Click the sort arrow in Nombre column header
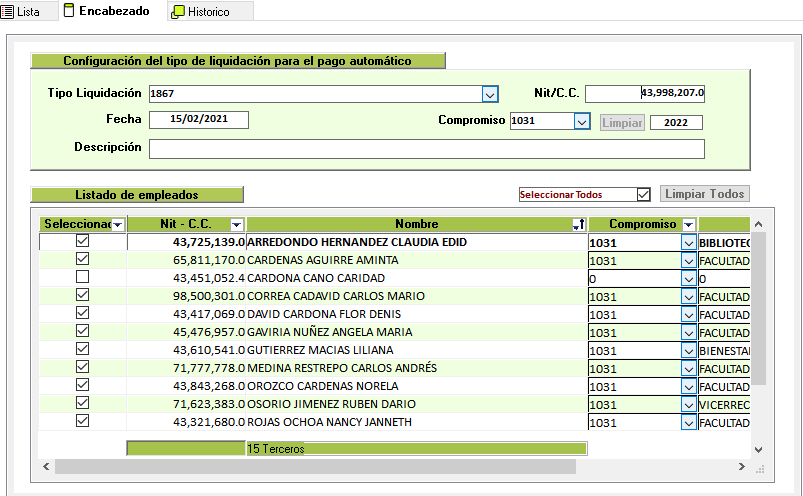 578,225
